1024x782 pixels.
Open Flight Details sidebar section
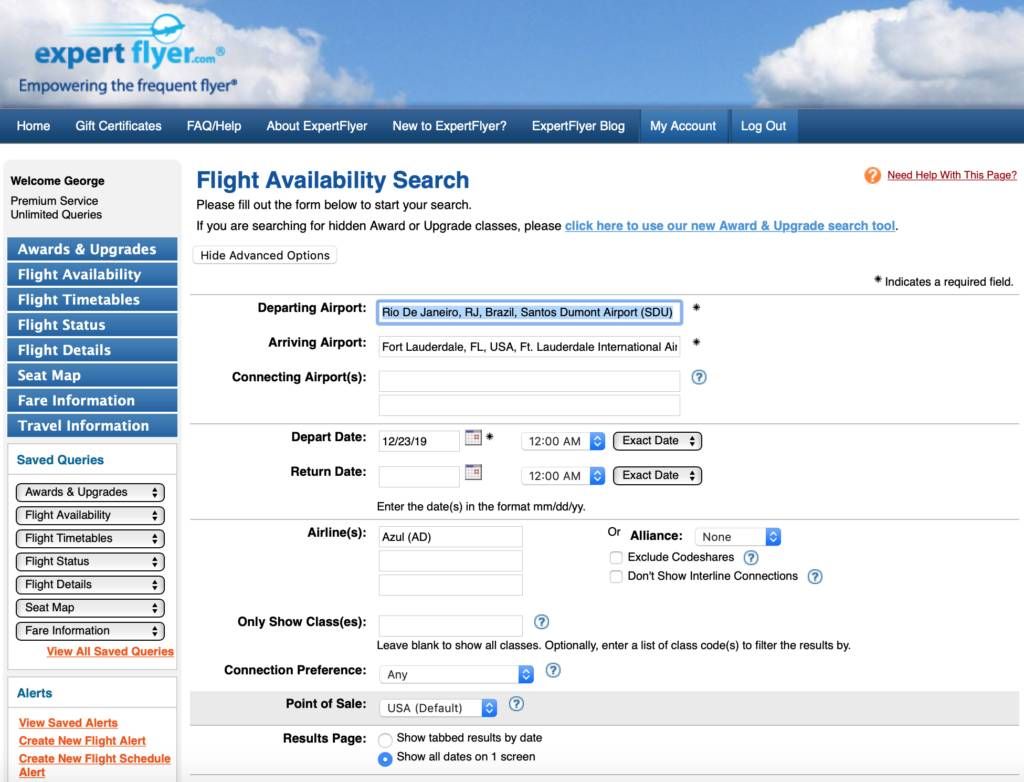coord(92,350)
